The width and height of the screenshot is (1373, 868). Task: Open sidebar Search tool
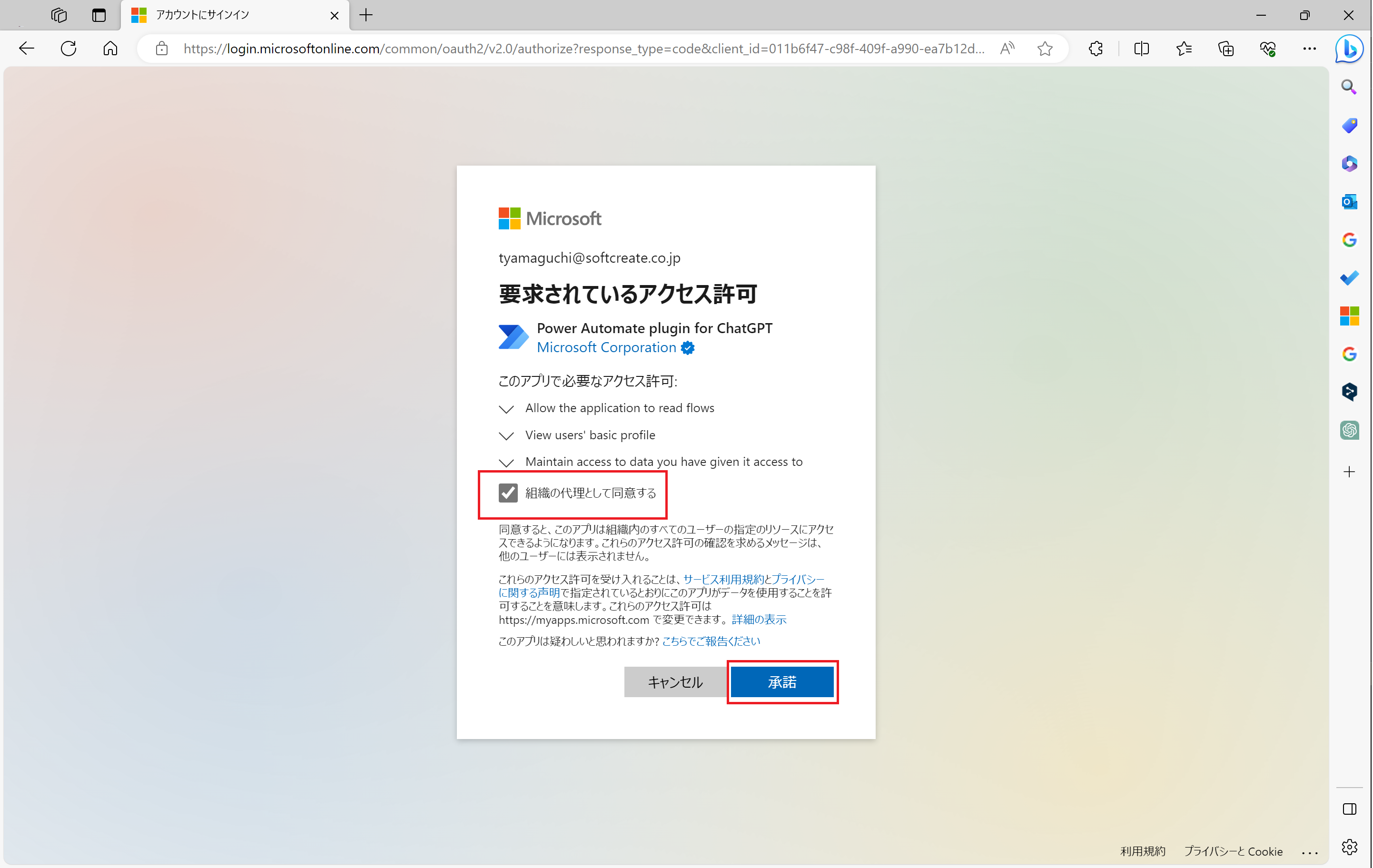[1349, 87]
